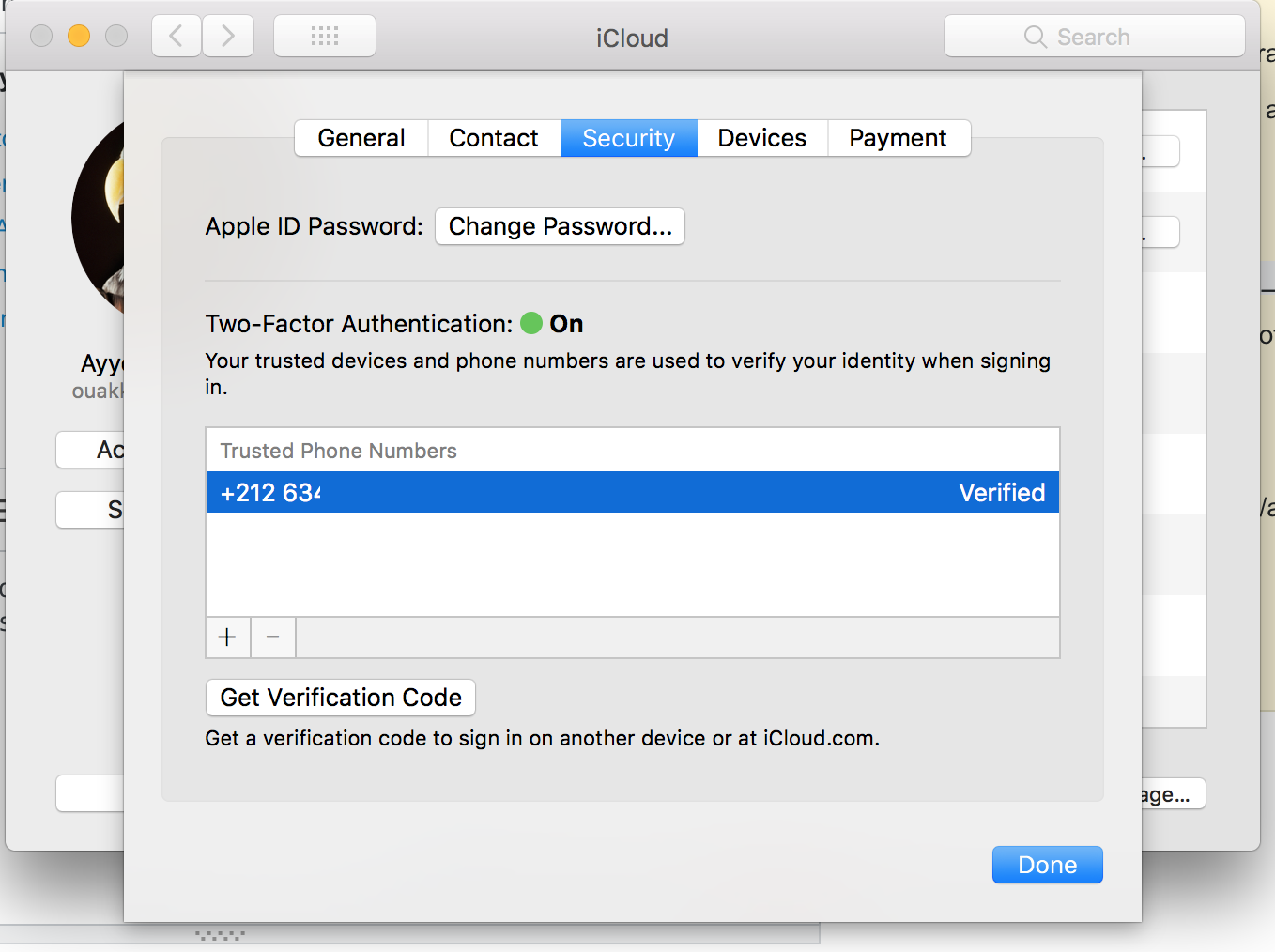Select the Security tab

[x=629, y=138]
